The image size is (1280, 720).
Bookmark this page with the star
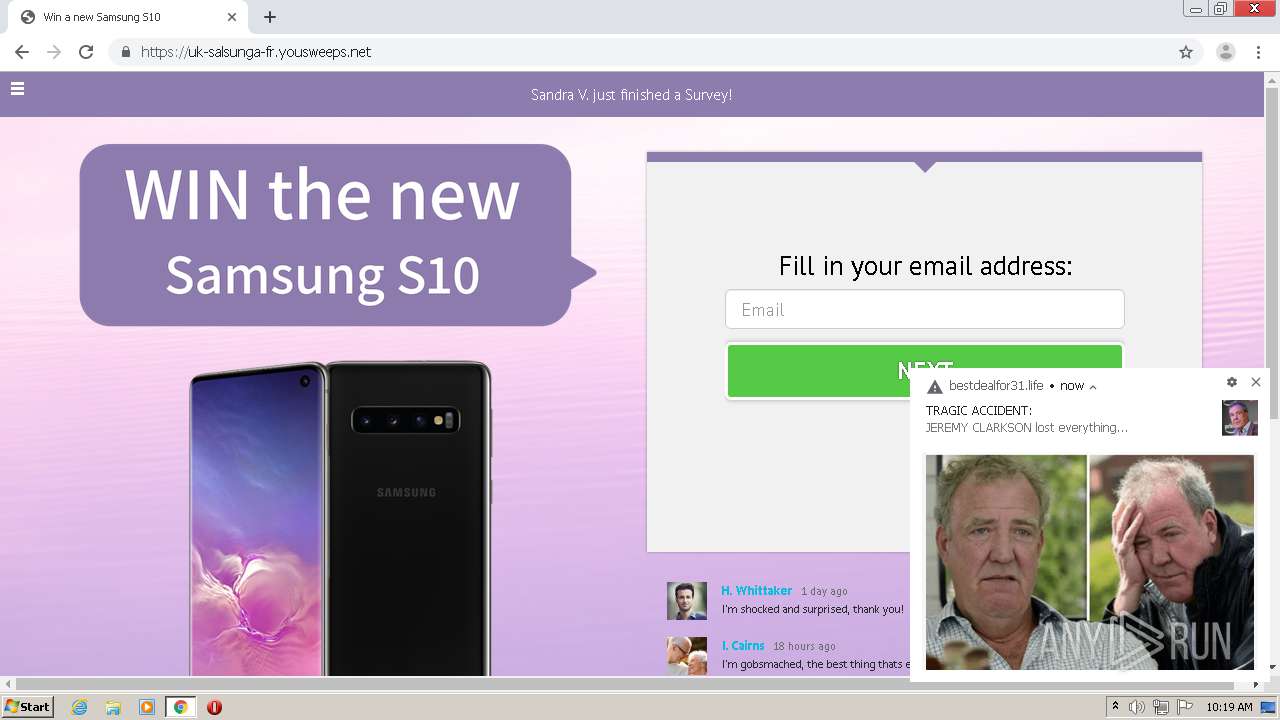pos(1186,52)
